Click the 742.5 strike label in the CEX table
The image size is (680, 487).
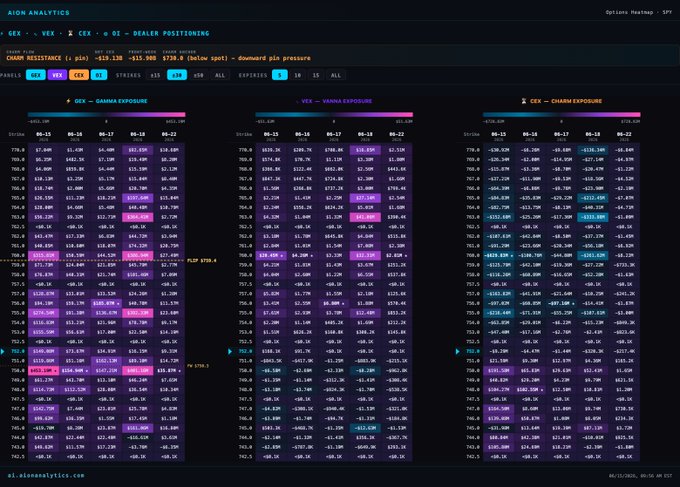pyautogui.click(x=473, y=457)
